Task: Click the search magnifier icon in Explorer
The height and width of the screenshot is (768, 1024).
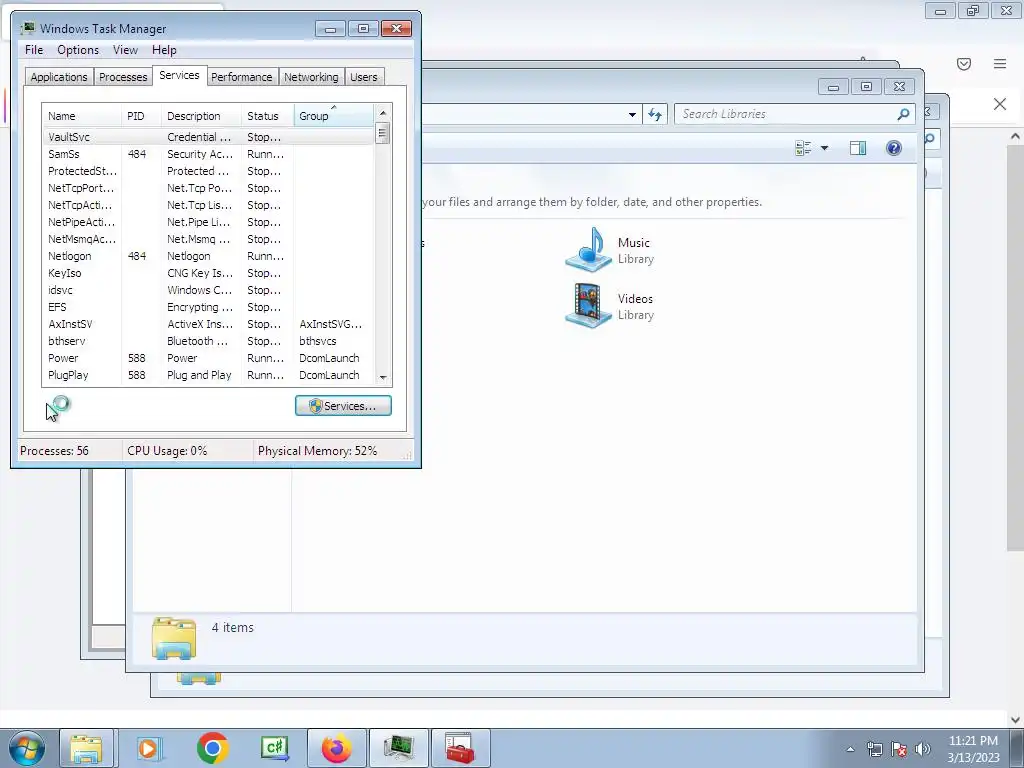Action: (x=904, y=114)
